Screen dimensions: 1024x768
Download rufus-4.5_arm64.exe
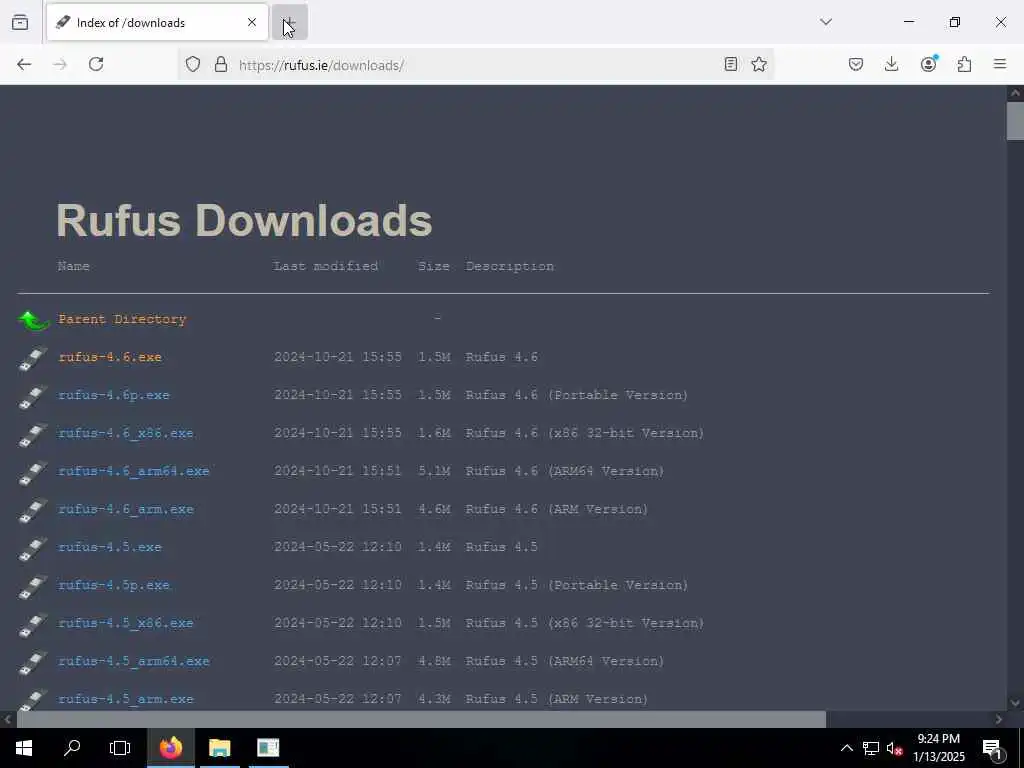[134, 661]
